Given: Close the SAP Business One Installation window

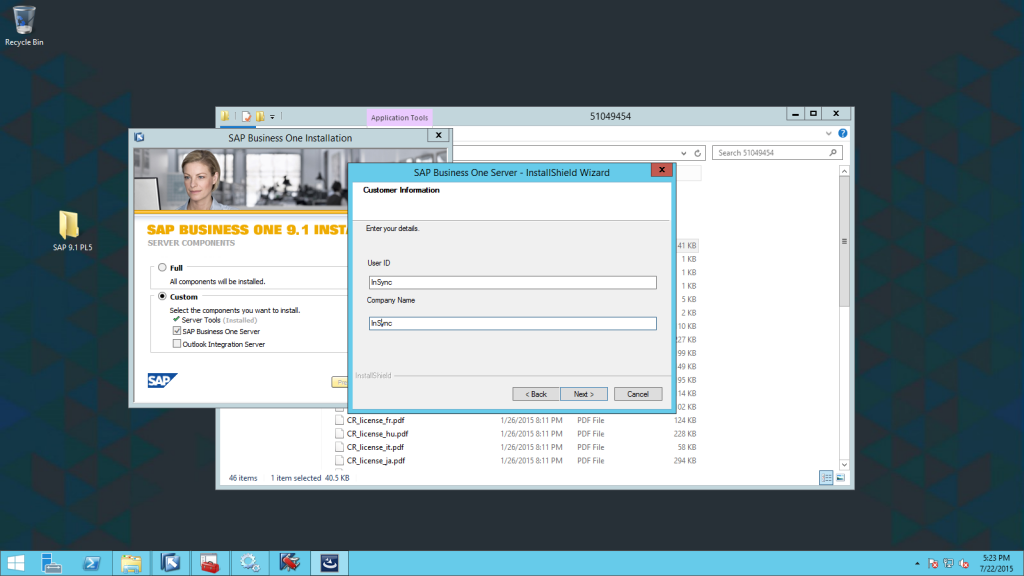Looking at the screenshot, I should (438, 135).
